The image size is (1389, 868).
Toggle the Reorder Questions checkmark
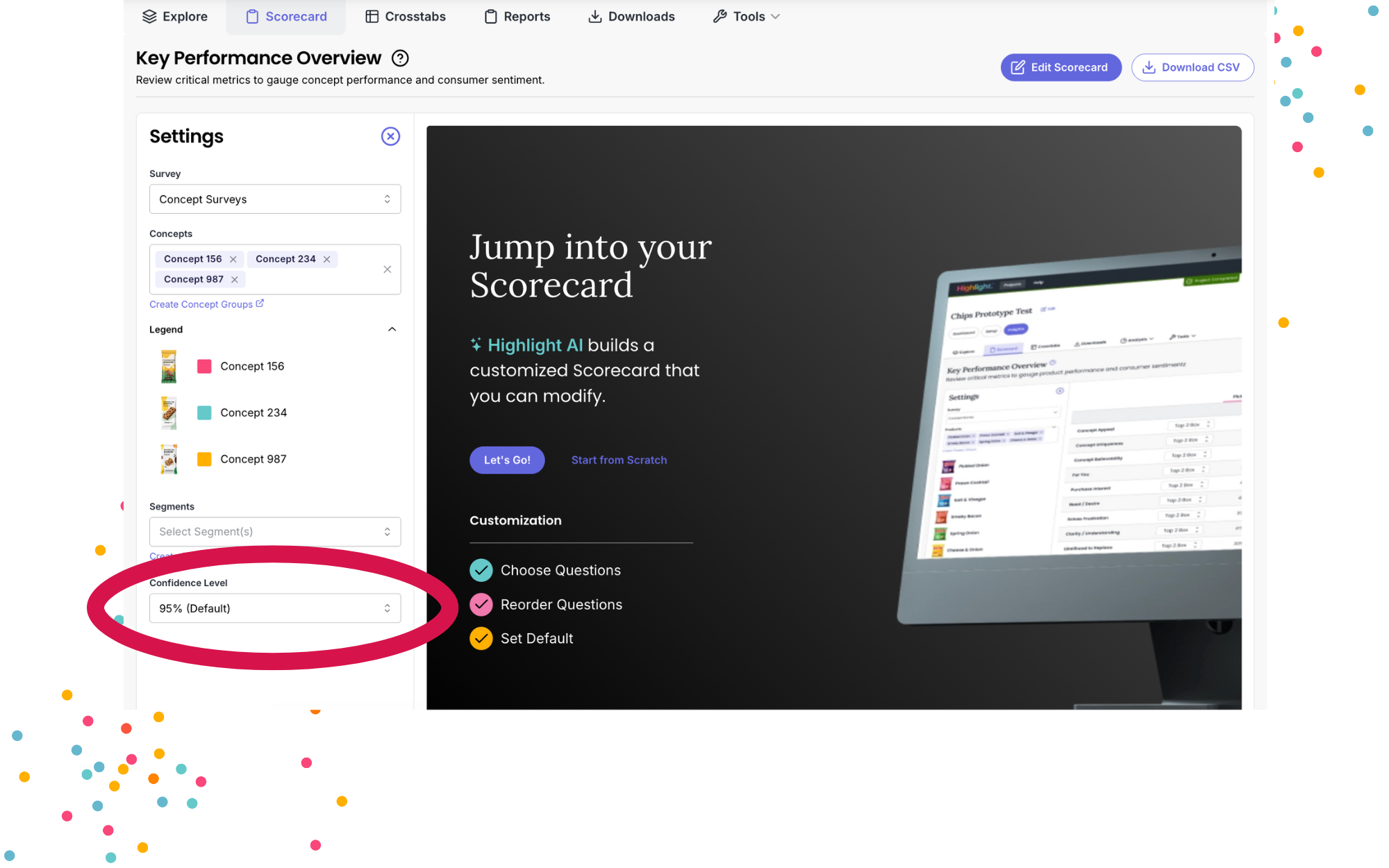pos(481,604)
